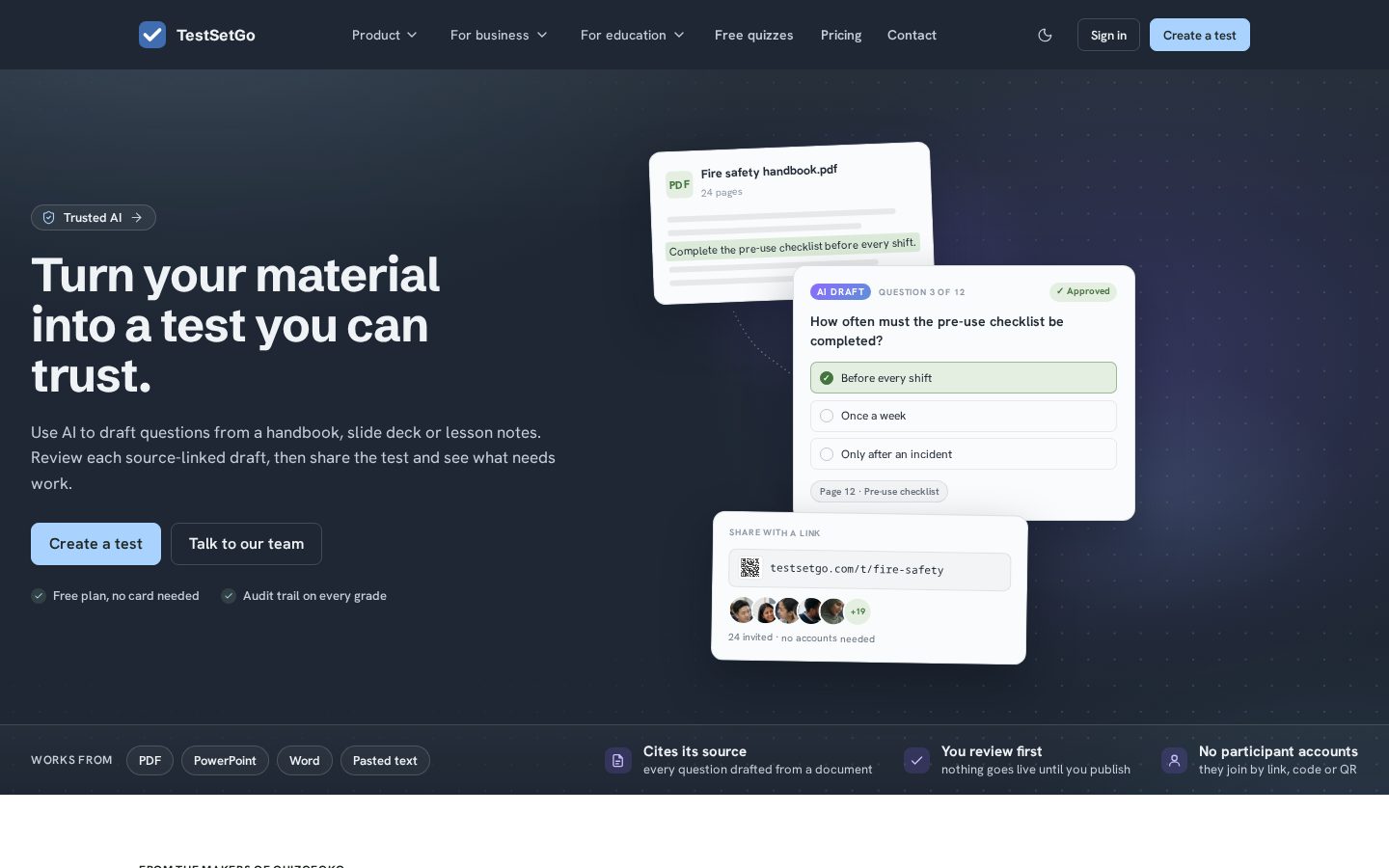
Task: Click the QR code icon beside share link
Action: [x=749, y=568]
